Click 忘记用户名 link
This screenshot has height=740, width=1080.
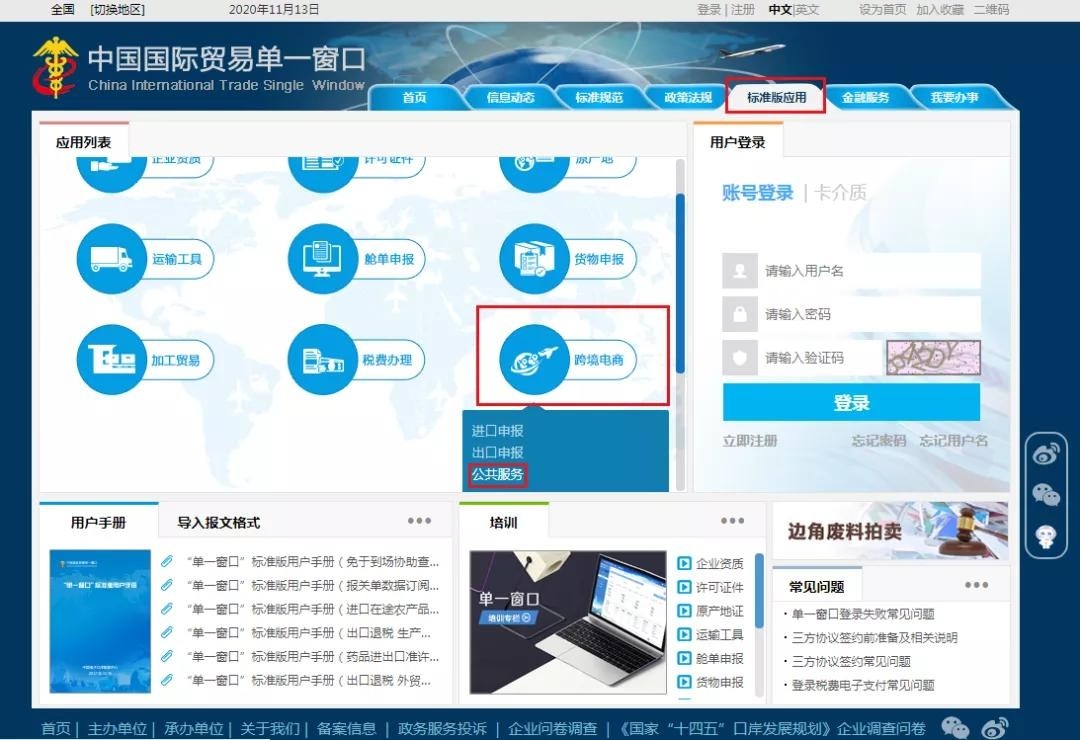[953, 440]
